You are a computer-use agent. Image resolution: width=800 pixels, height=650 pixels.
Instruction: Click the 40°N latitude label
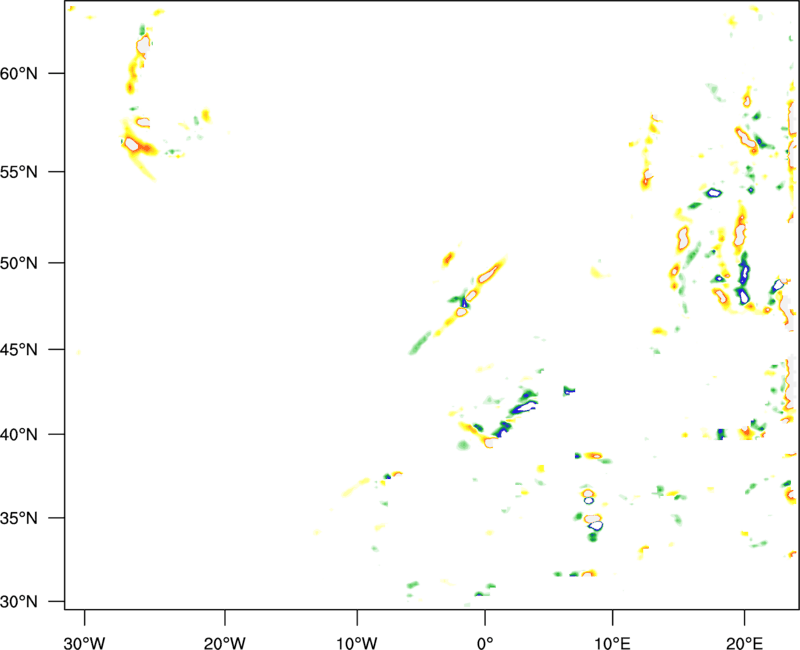19,435
